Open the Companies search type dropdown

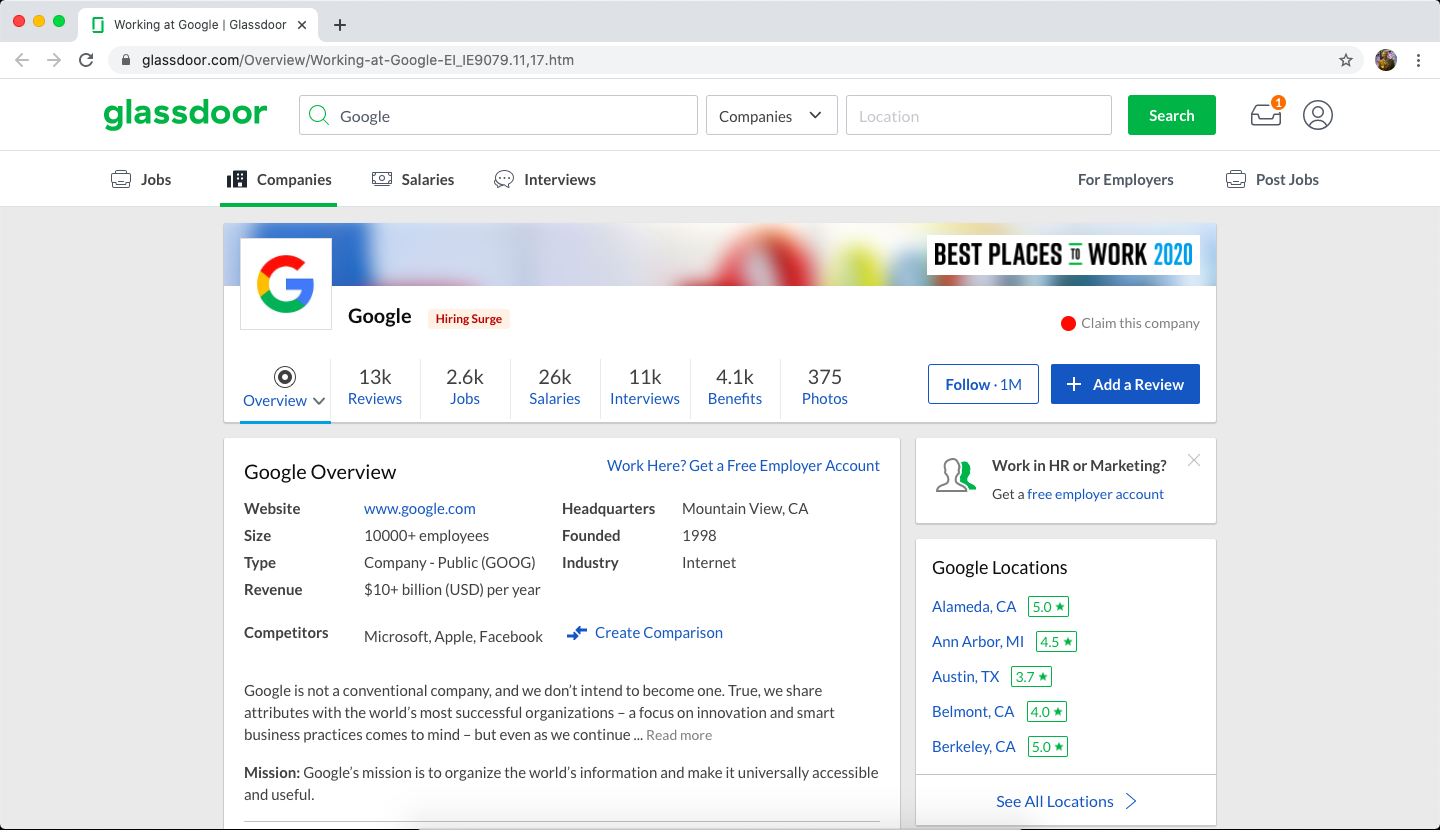(x=771, y=115)
